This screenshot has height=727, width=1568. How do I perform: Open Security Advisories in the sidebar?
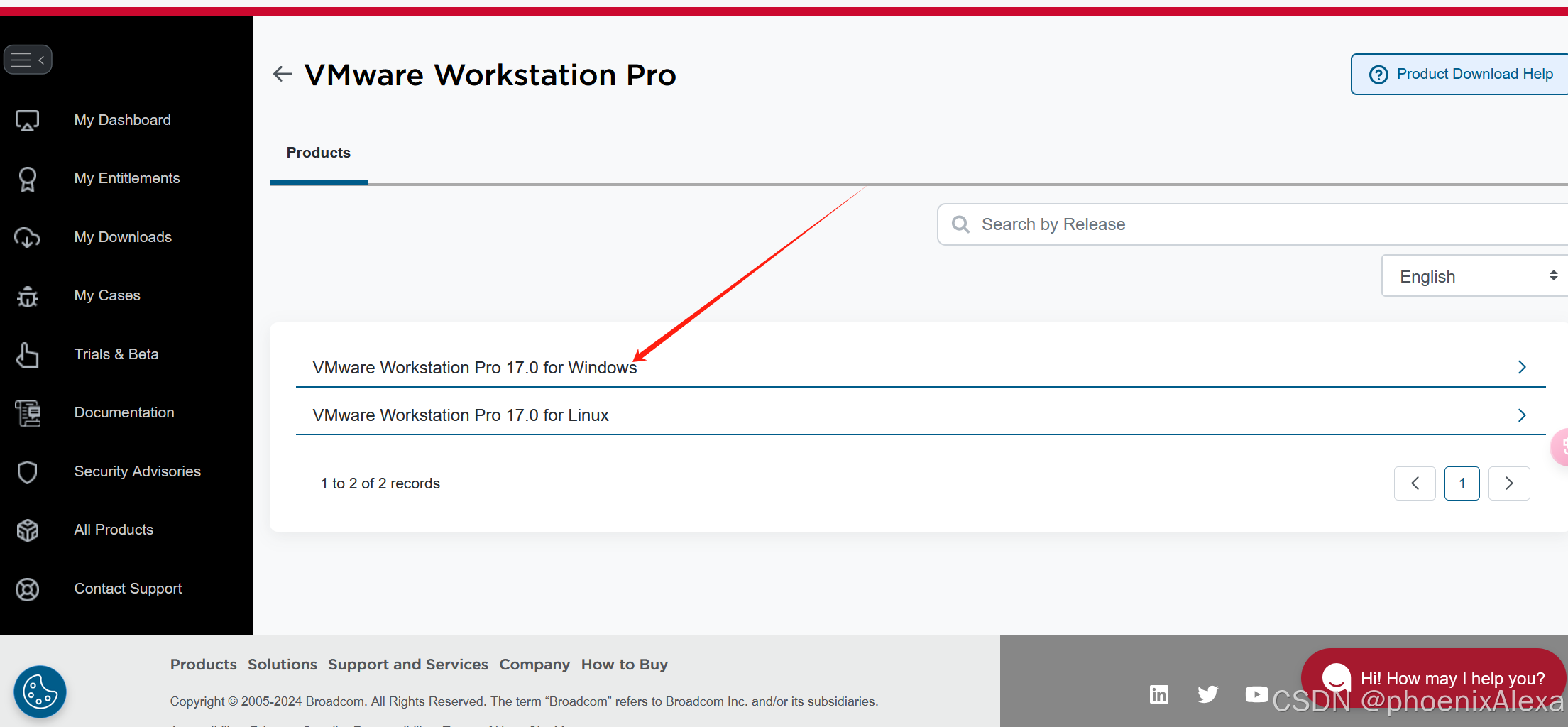tap(138, 471)
